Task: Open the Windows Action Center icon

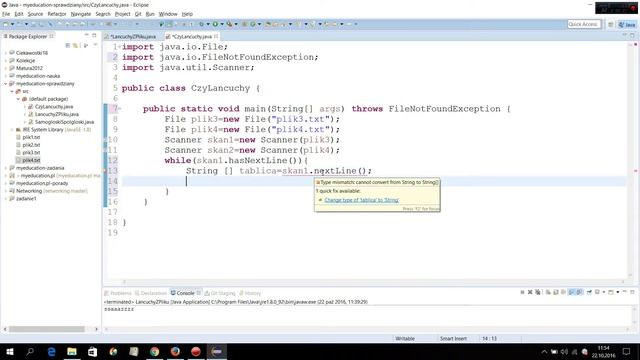Action: [x=627, y=351]
